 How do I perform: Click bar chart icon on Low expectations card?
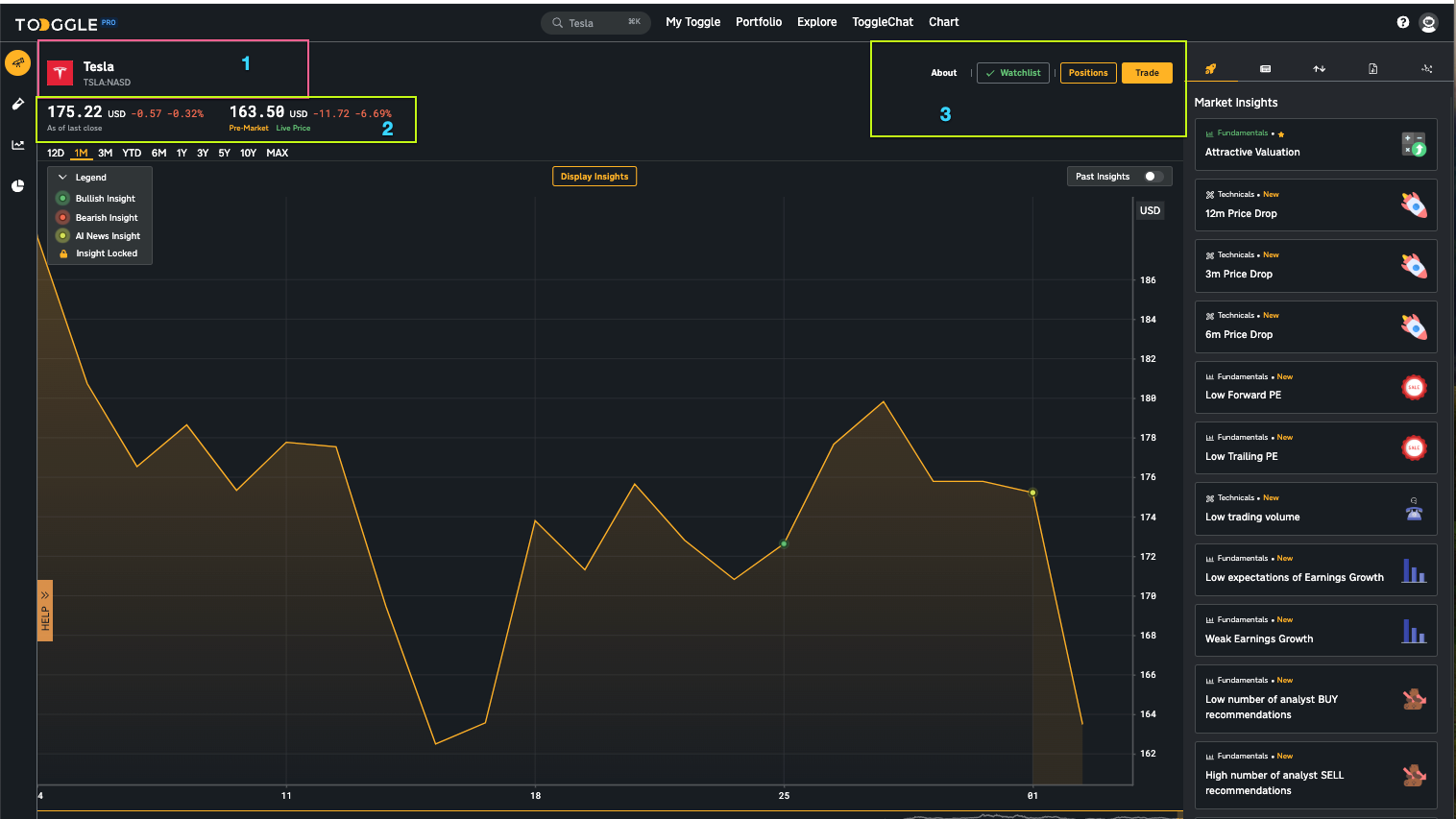click(1414, 570)
